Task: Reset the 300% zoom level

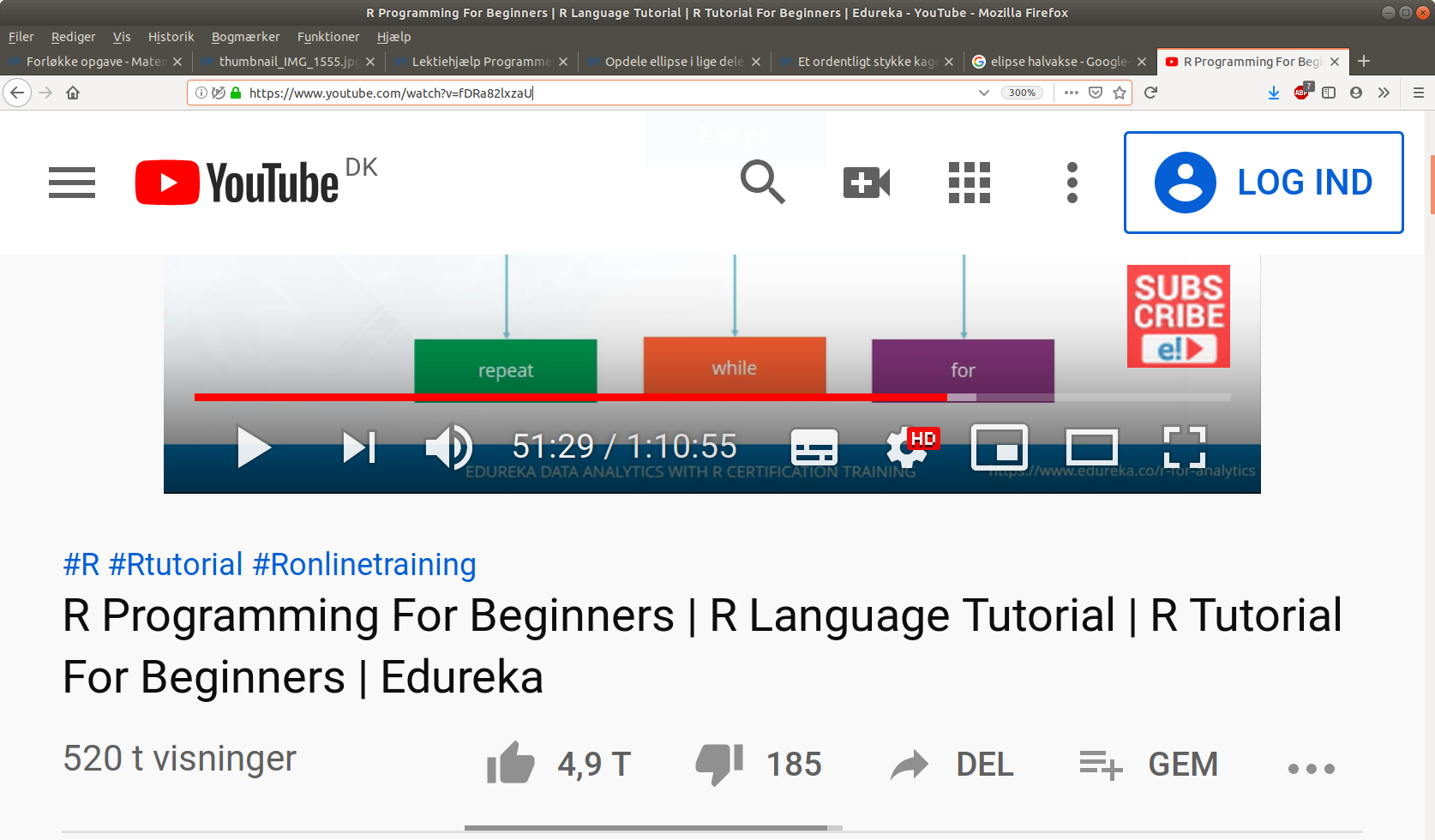Action: click(x=1022, y=93)
